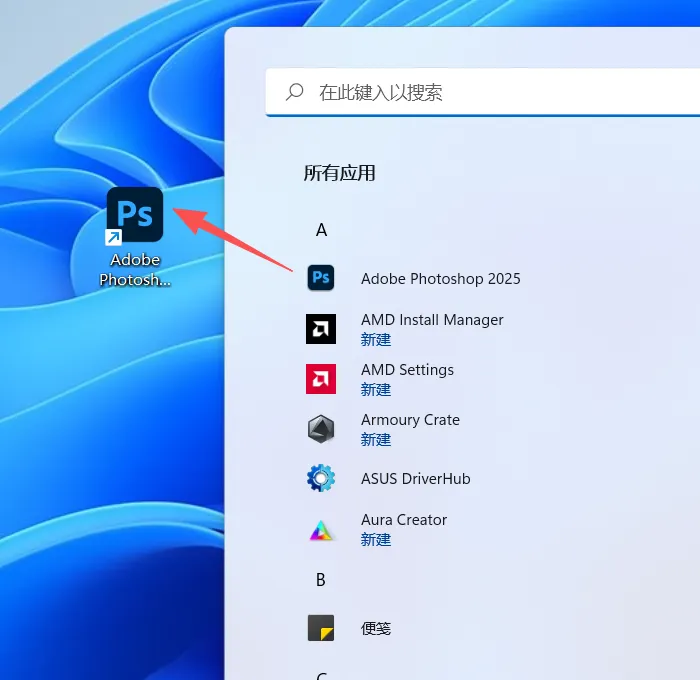
Task: Click the magnifying glass search icon
Action: tap(295, 92)
